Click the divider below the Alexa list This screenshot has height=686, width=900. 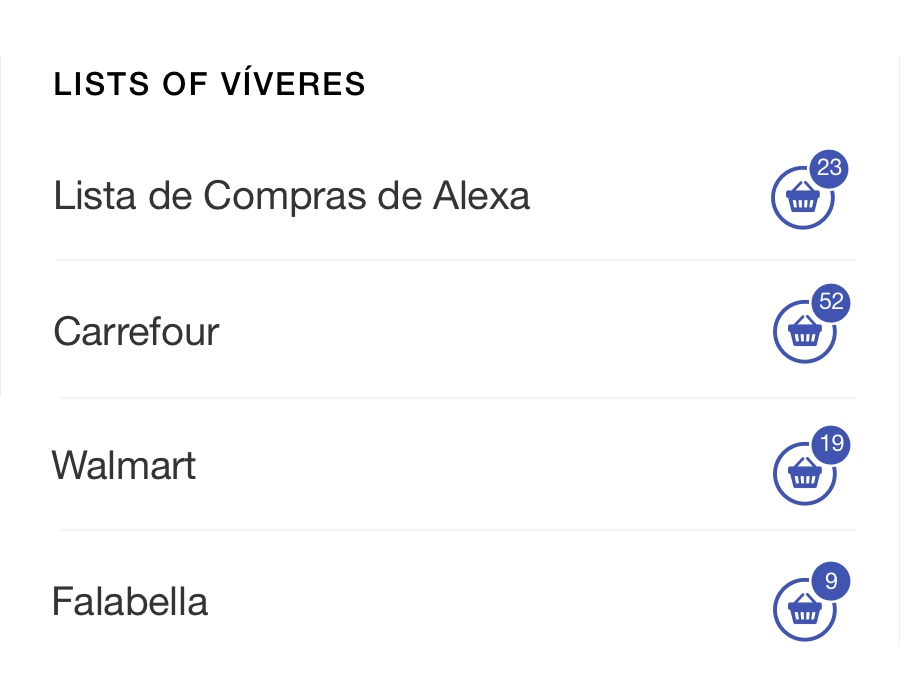[x=456, y=260]
